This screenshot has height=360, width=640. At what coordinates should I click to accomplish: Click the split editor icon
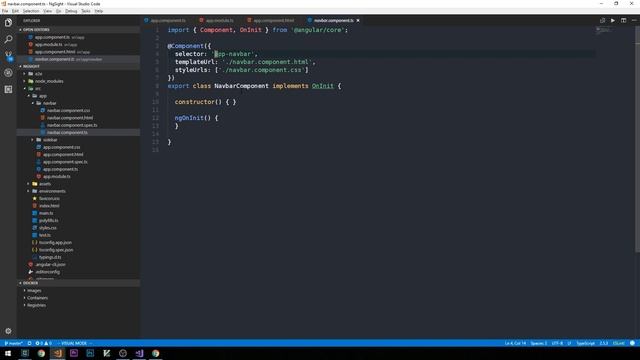pyautogui.click(x=623, y=20)
